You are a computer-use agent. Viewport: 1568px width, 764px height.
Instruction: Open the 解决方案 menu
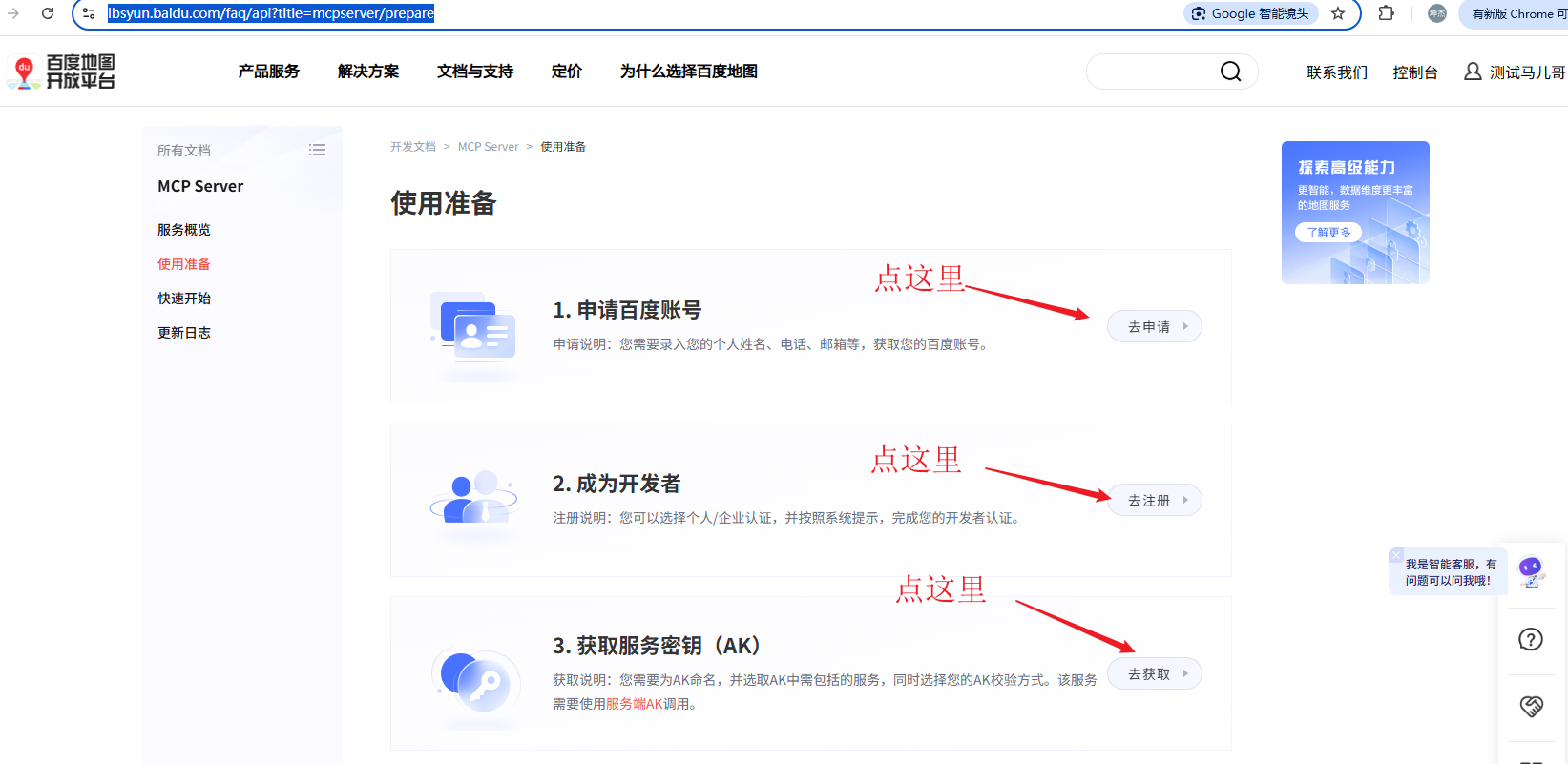pyautogui.click(x=368, y=72)
